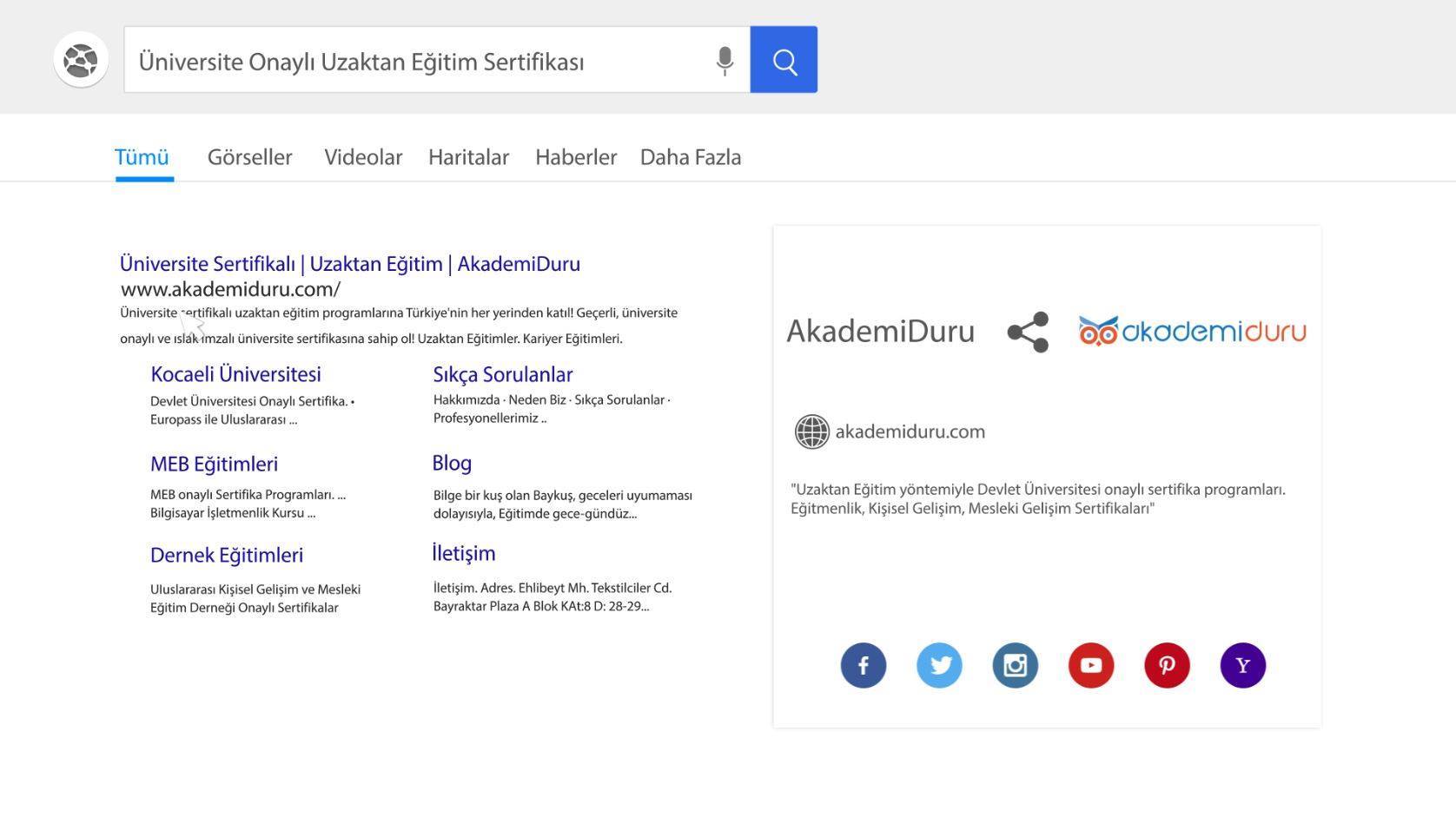Image resolution: width=1456 pixels, height=817 pixels.
Task: Click the share icon beside AkademiDuru
Action: click(1028, 332)
